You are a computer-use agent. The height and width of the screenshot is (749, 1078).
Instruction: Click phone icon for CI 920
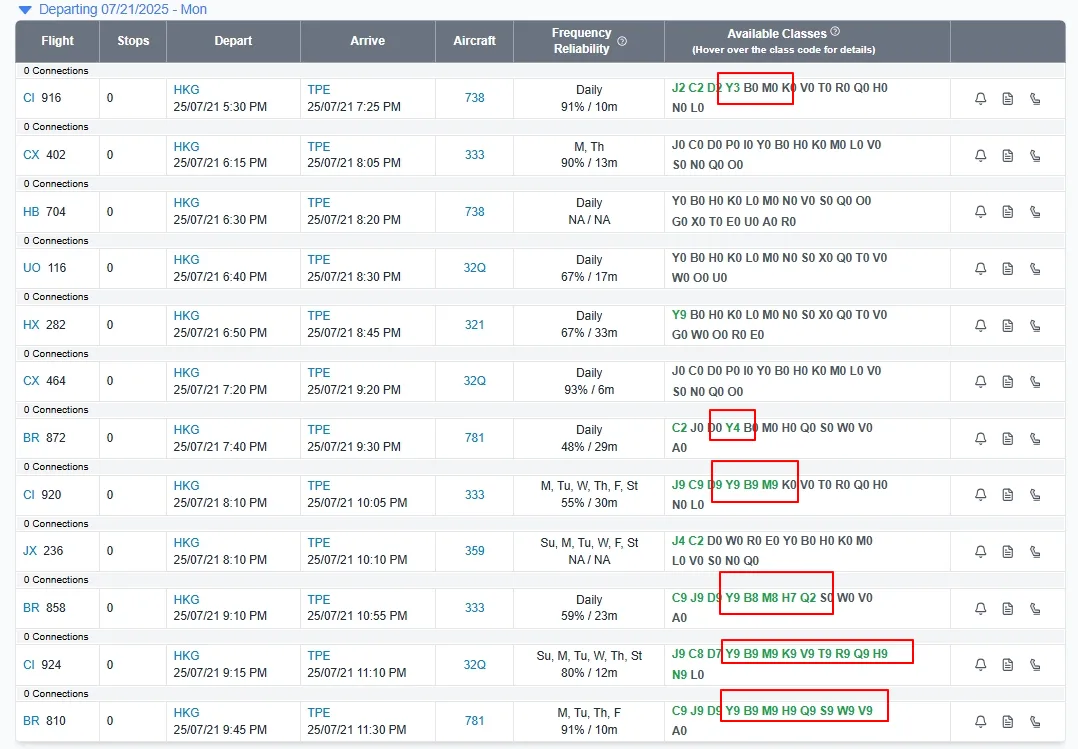coord(1035,495)
